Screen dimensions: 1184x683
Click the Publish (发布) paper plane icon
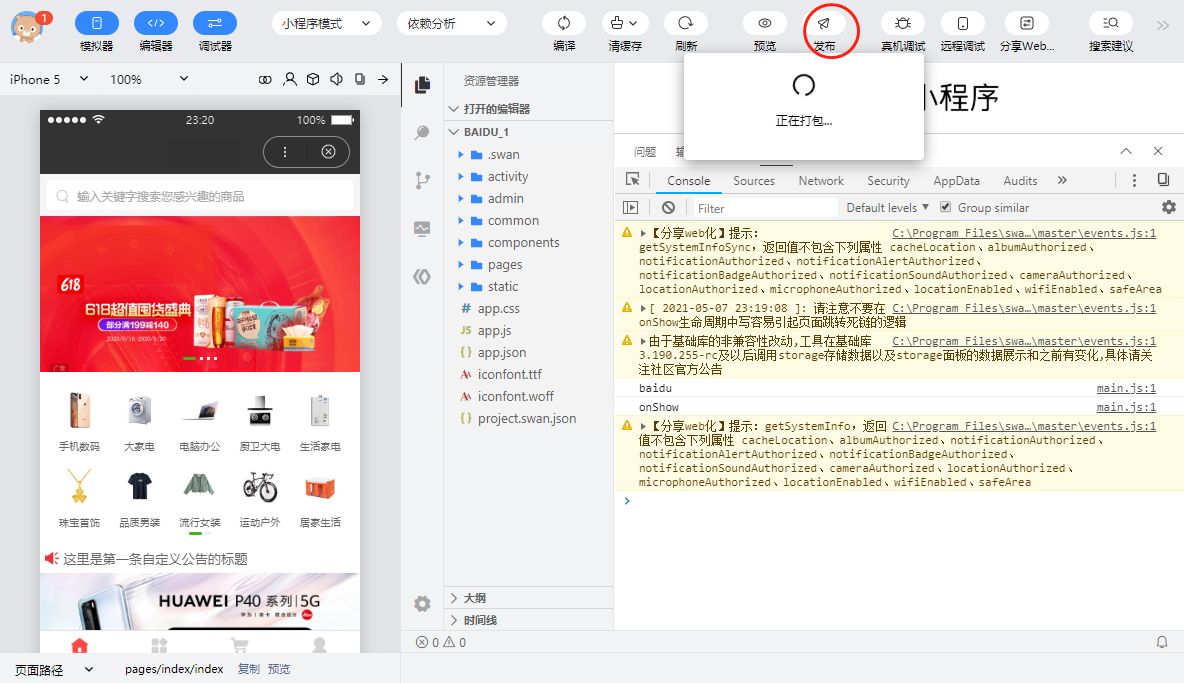pos(823,23)
